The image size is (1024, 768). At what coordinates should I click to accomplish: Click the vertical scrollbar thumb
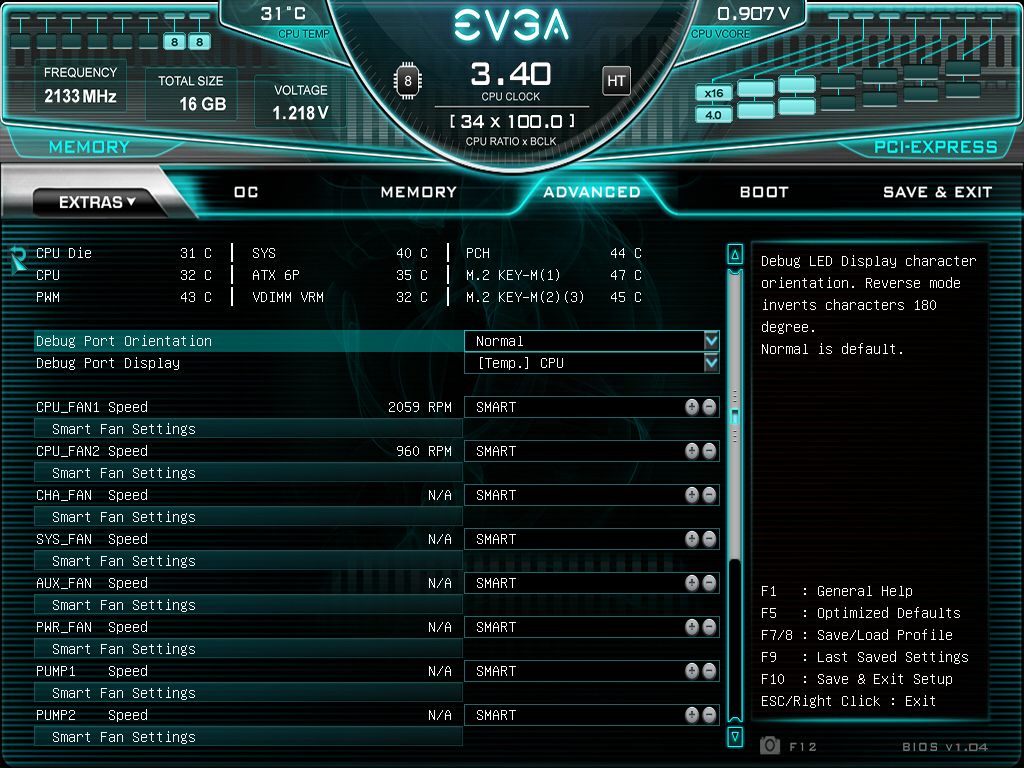click(735, 416)
